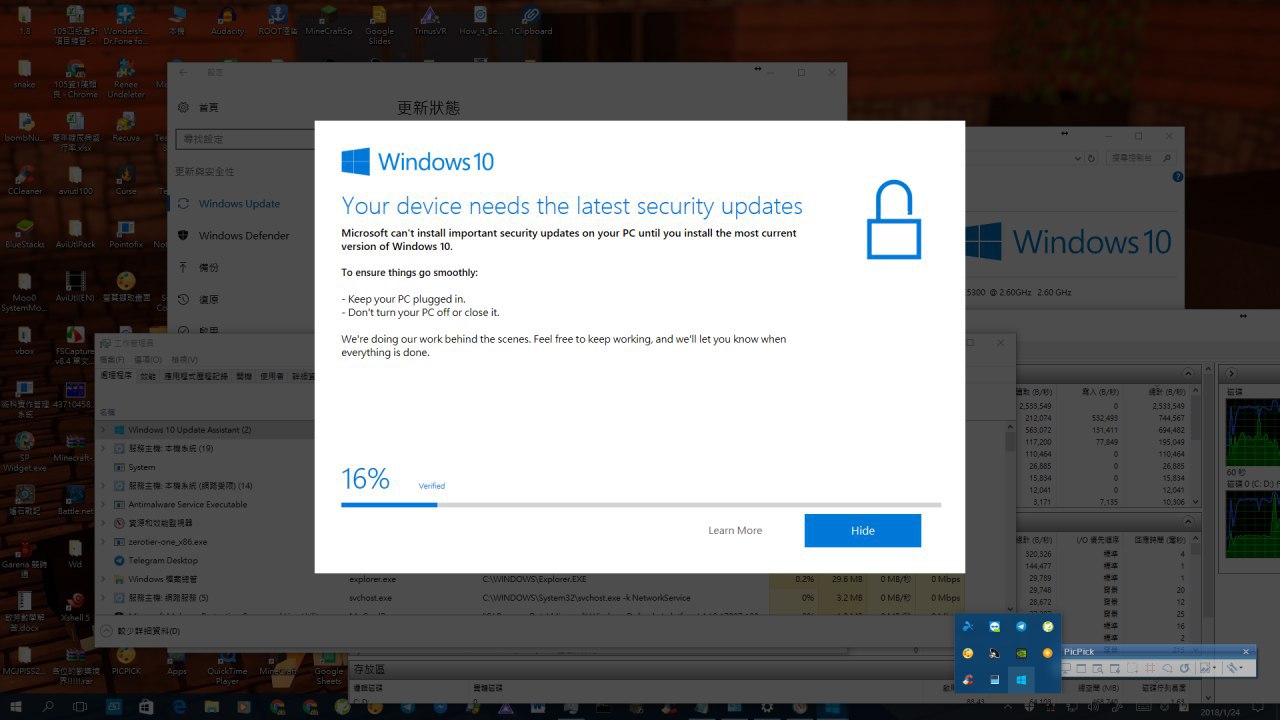The height and width of the screenshot is (720, 1280).
Task: Open the Start menu on taskbar
Action: click(x=15, y=708)
